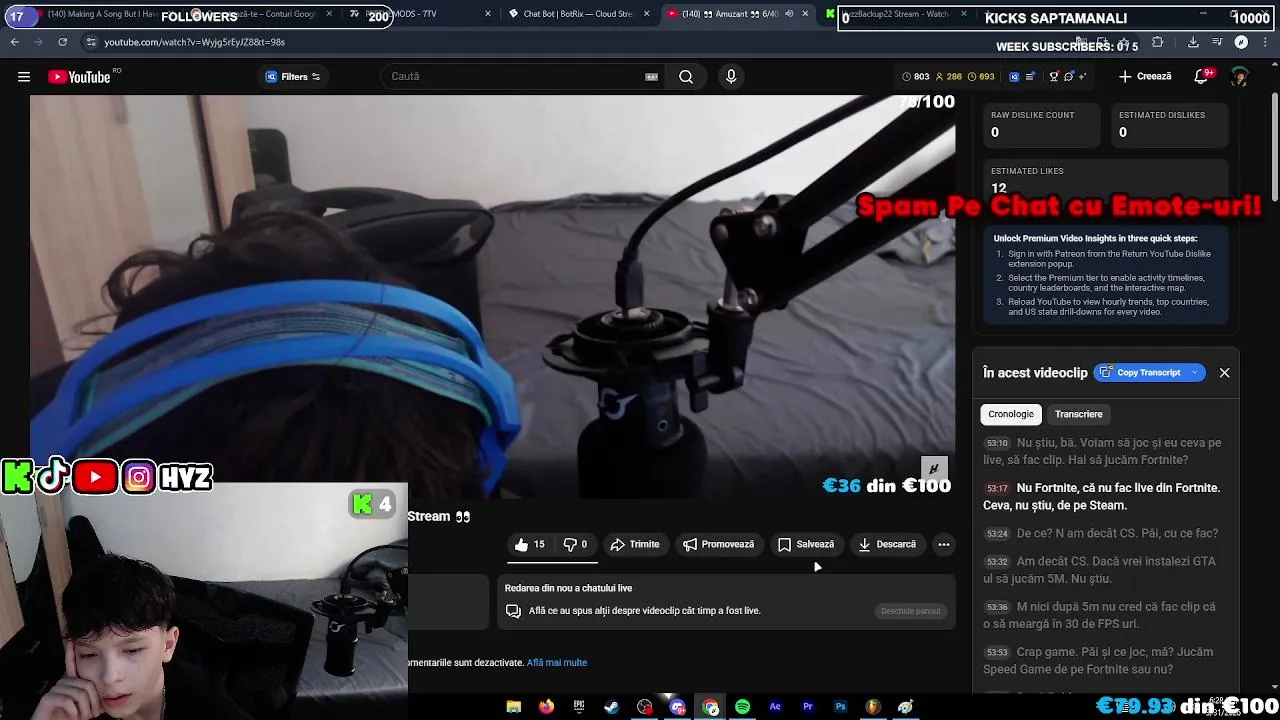
Task: Save video with Salvează button
Action: tap(805, 544)
